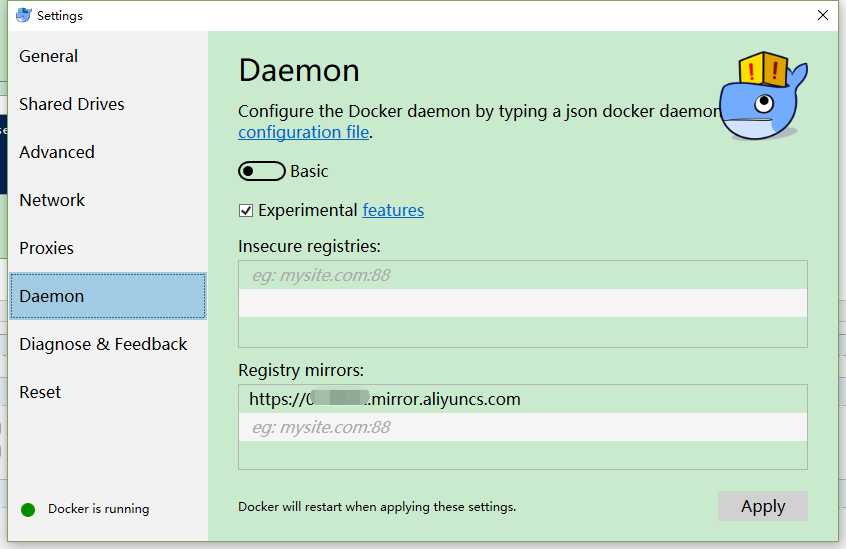
Task: Click the Docker icon in title bar
Action: point(24,15)
